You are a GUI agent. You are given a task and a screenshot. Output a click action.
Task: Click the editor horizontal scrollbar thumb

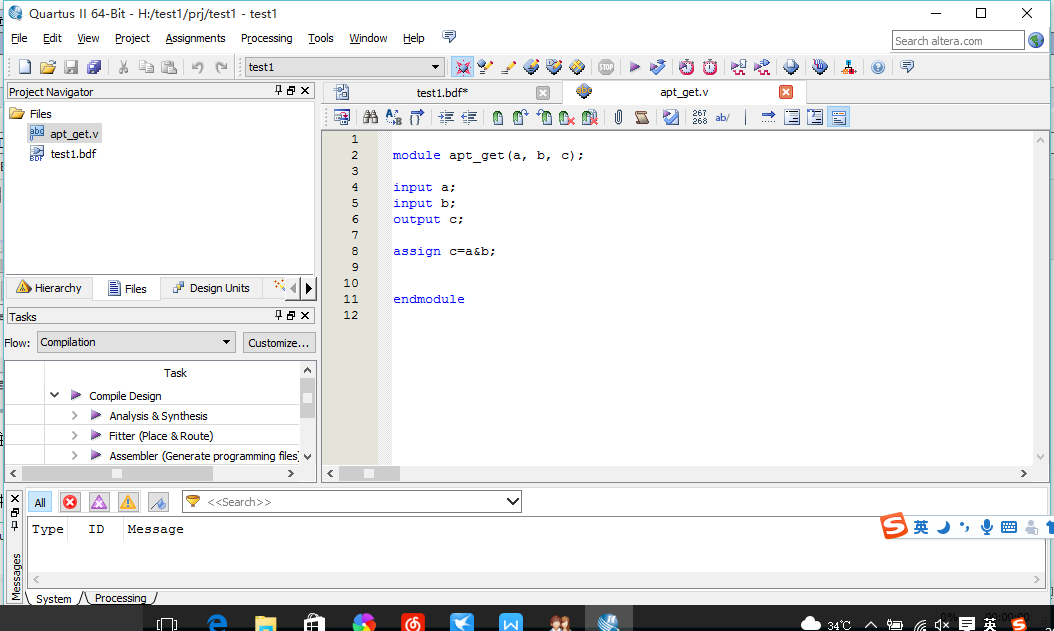point(369,473)
